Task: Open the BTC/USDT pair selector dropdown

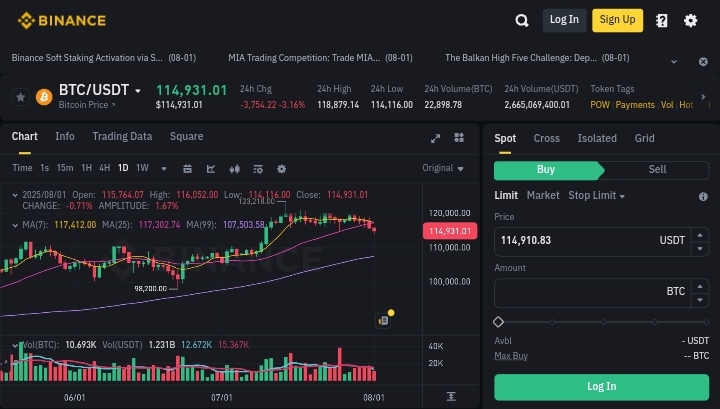Action: (x=138, y=91)
